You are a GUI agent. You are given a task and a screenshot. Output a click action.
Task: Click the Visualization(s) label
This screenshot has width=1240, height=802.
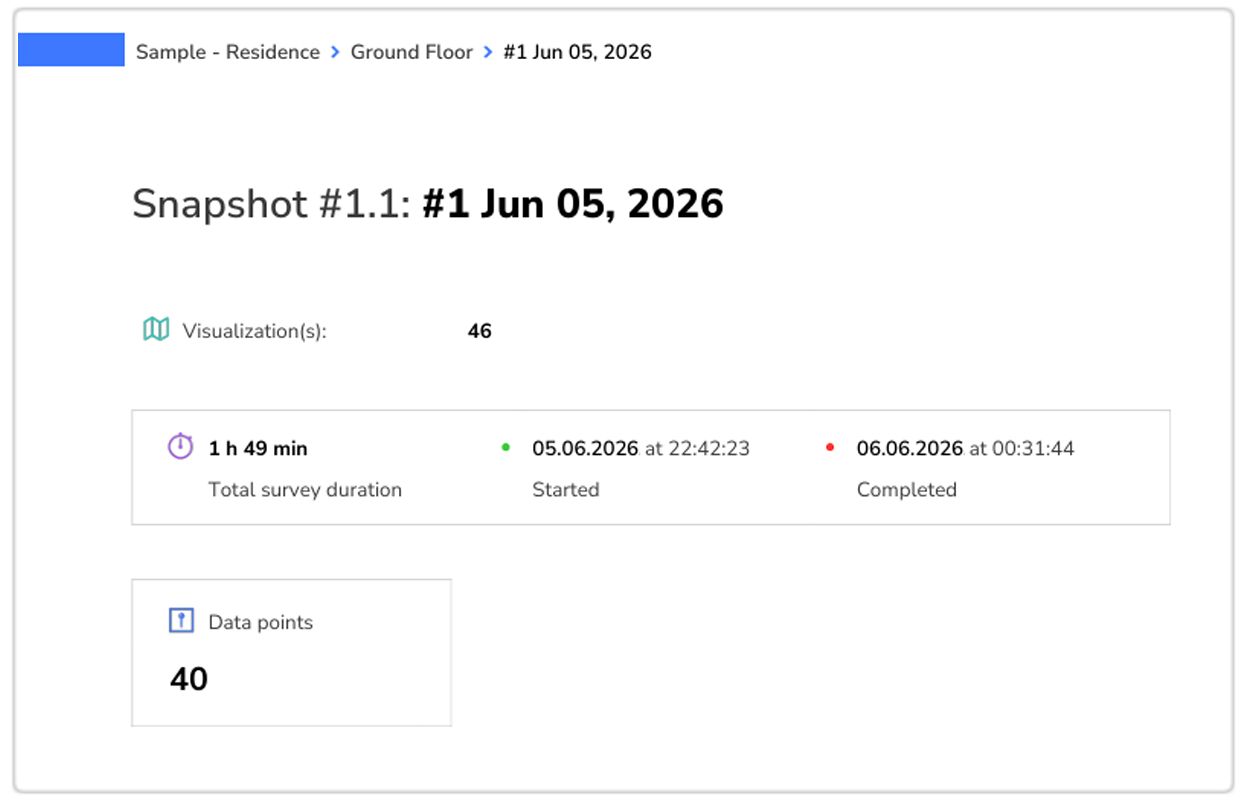point(254,331)
